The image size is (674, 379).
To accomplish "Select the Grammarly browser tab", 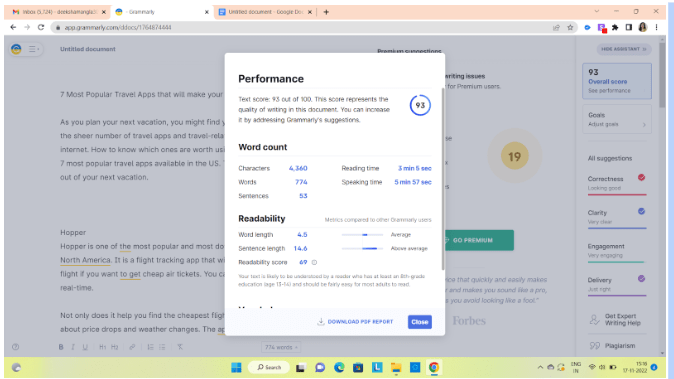I will pyautogui.click(x=162, y=12).
